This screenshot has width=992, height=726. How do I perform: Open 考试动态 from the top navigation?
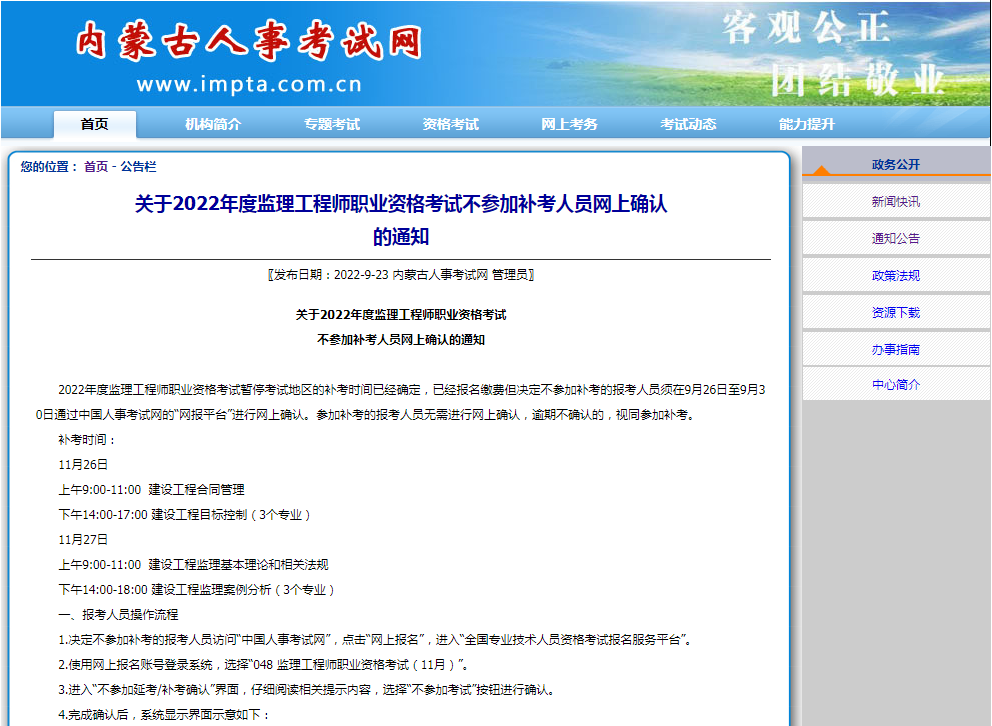688,124
